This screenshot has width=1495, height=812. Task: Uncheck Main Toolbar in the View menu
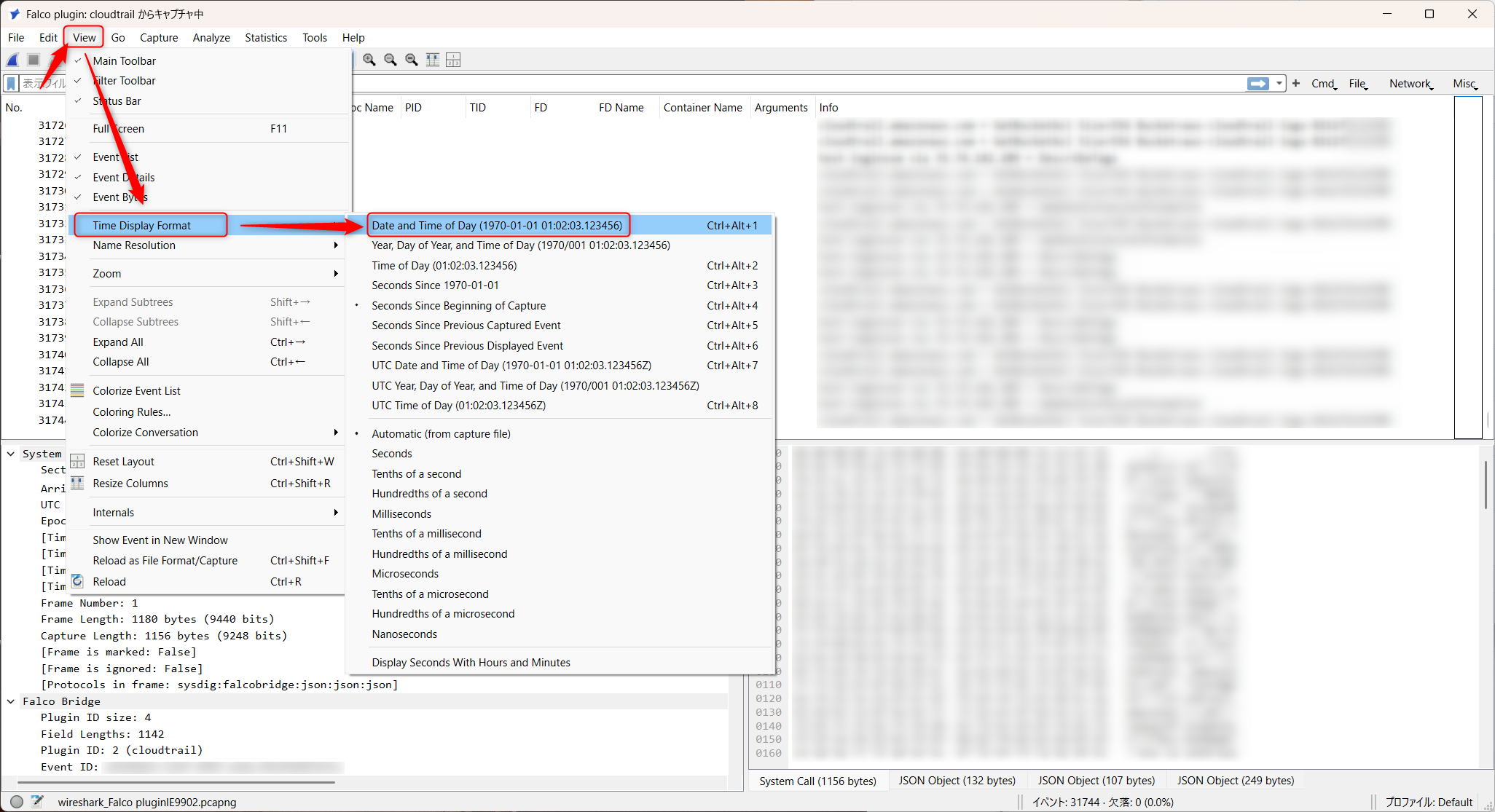click(124, 61)
